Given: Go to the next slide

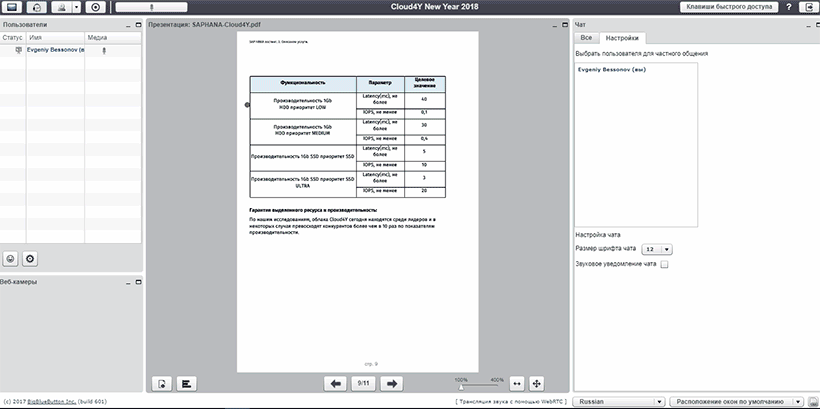Looking at the screenshot, I should pos(393,383).
